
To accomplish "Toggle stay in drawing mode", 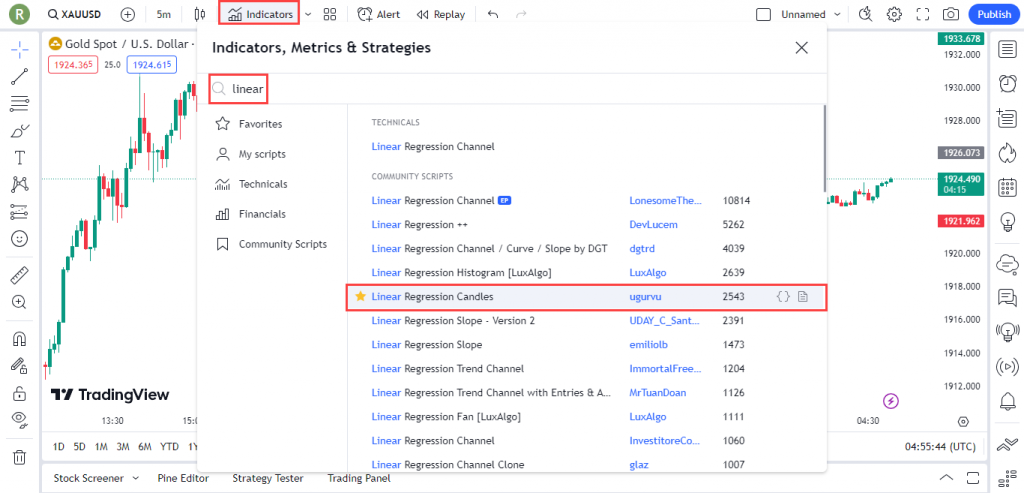I will [20, 365].
